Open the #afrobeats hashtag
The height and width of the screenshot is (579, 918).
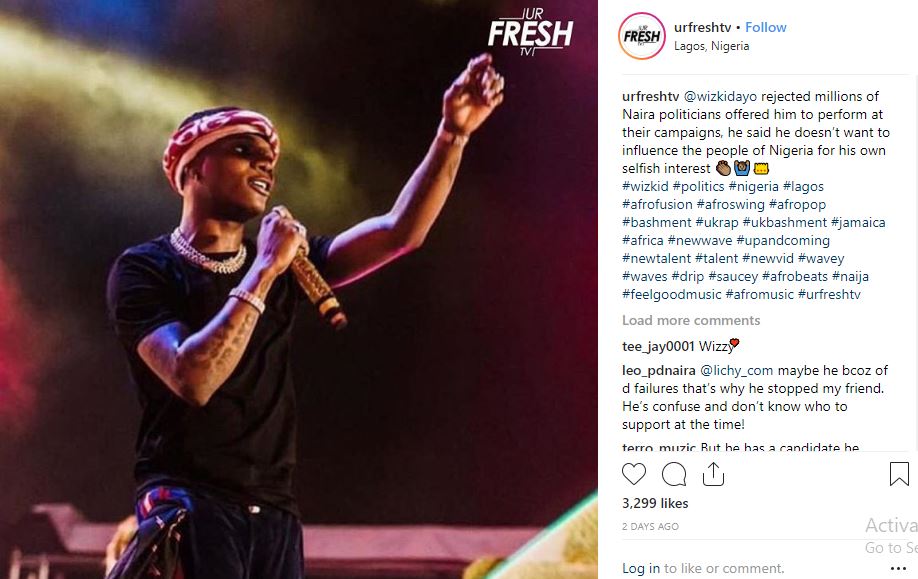[x=794, y=276]
